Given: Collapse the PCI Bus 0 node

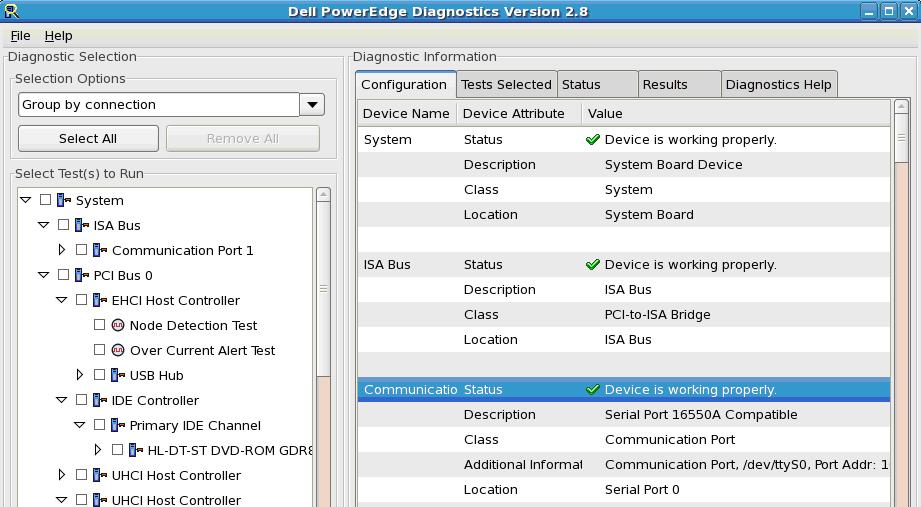Looking at the screenshot, I should click(43, 274).
